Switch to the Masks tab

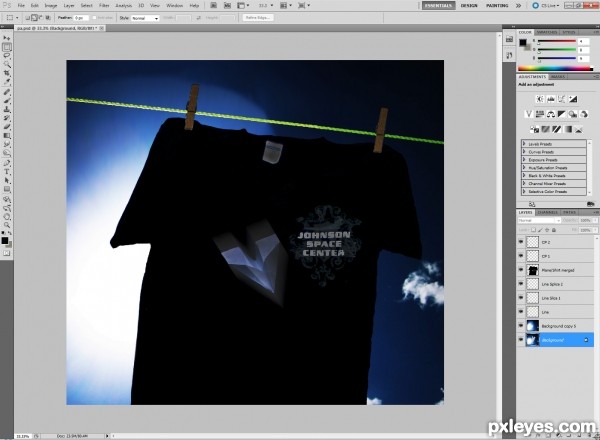tap(558, 77)
